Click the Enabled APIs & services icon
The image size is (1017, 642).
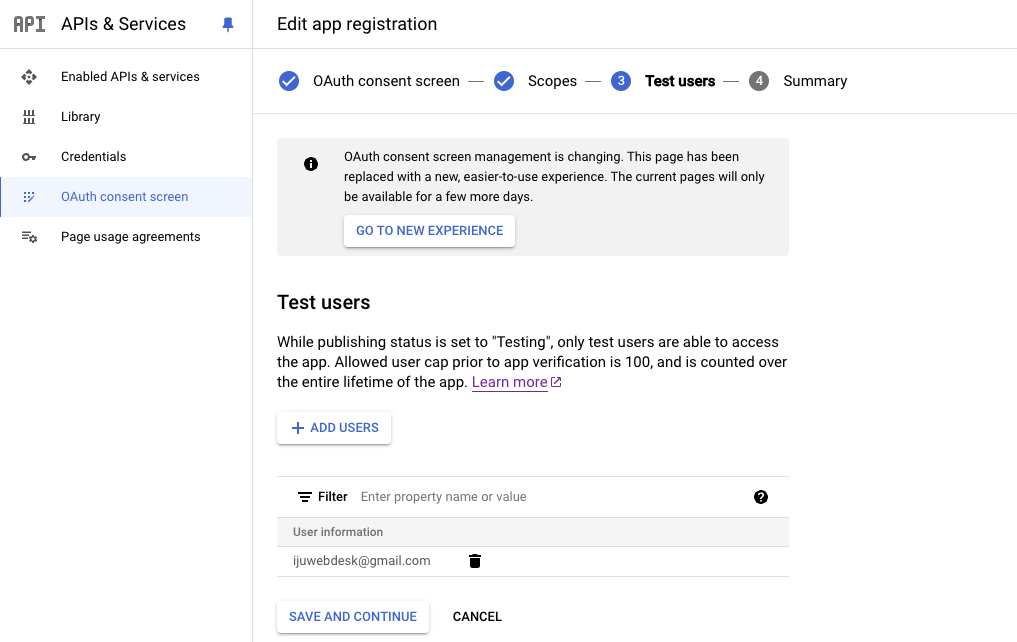click(x=29, y=77)
